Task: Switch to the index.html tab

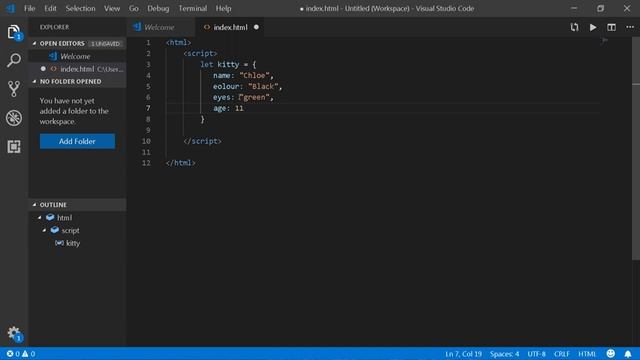Action: (230, 27)
